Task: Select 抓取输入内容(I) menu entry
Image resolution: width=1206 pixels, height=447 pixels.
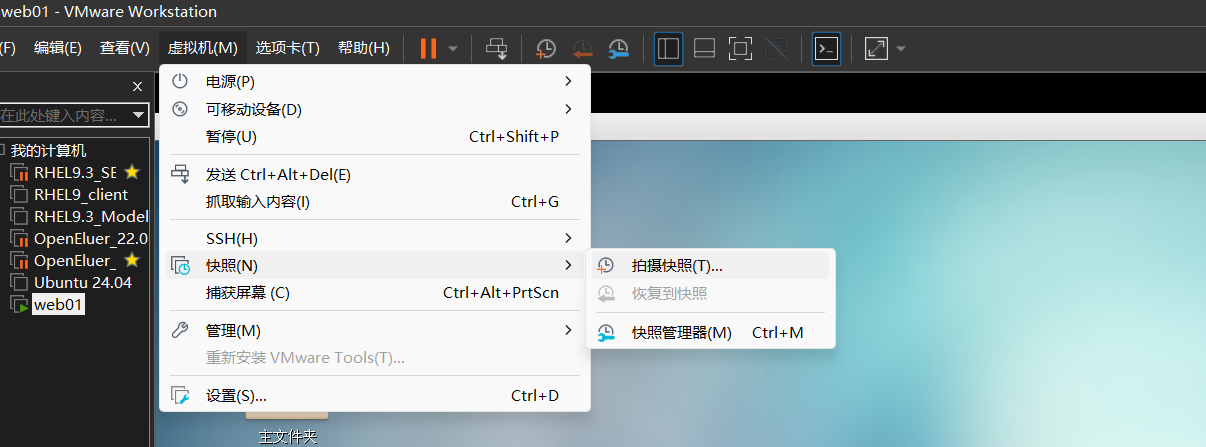Action: (375, 202)
